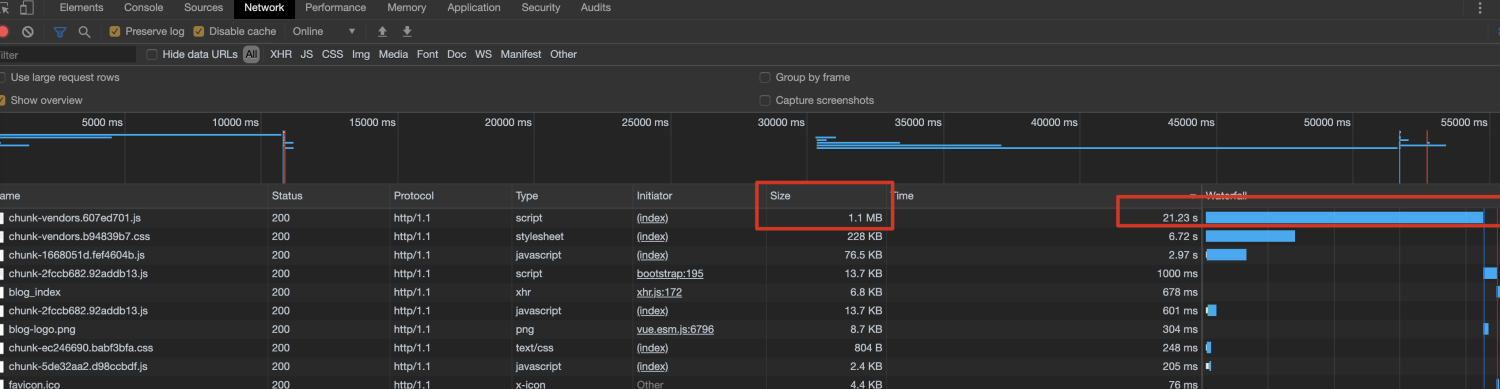Click the inspect element cursor icon
This screenshot has height=389, width=1500.
4,8
